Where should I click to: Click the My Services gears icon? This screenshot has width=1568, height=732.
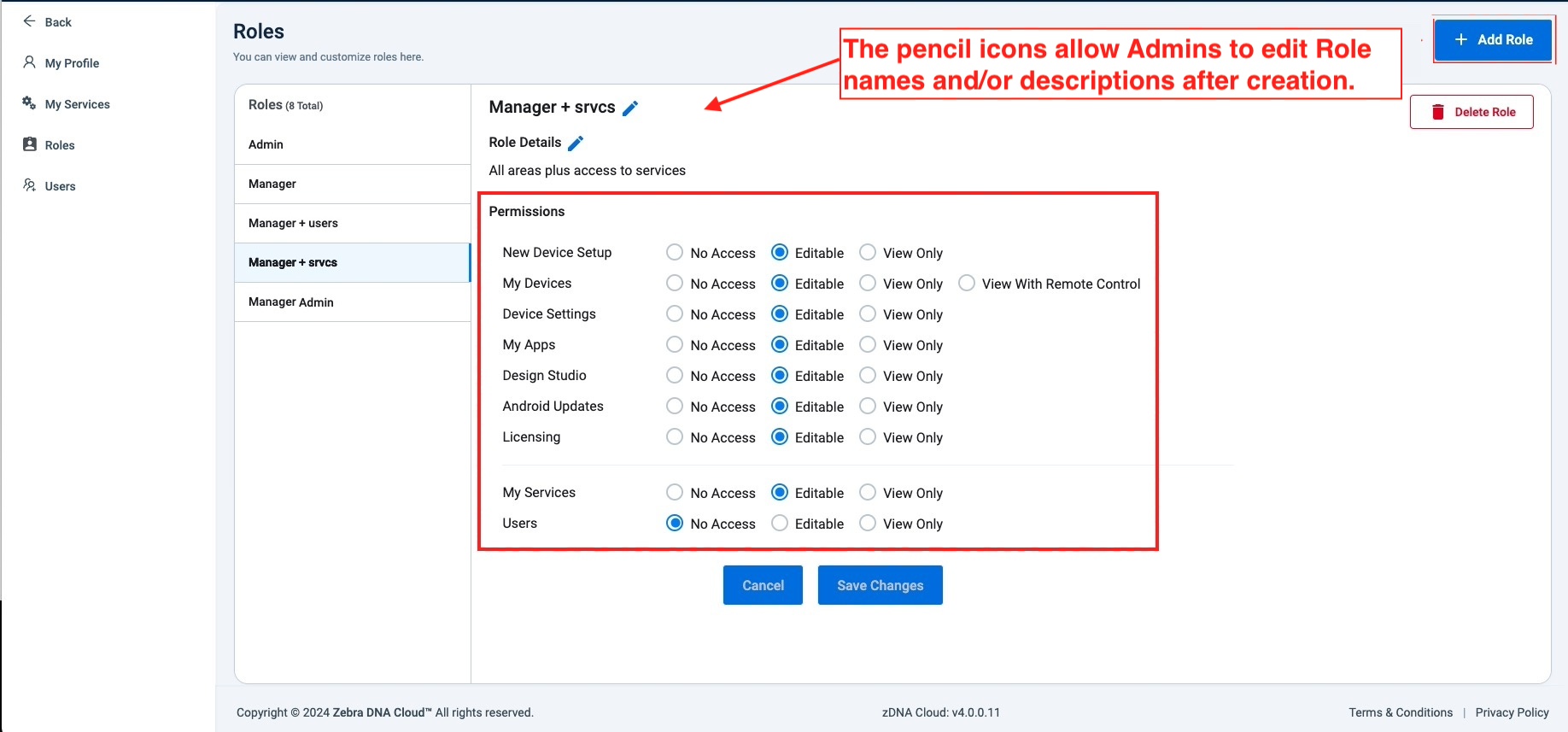tap(29, 103)
